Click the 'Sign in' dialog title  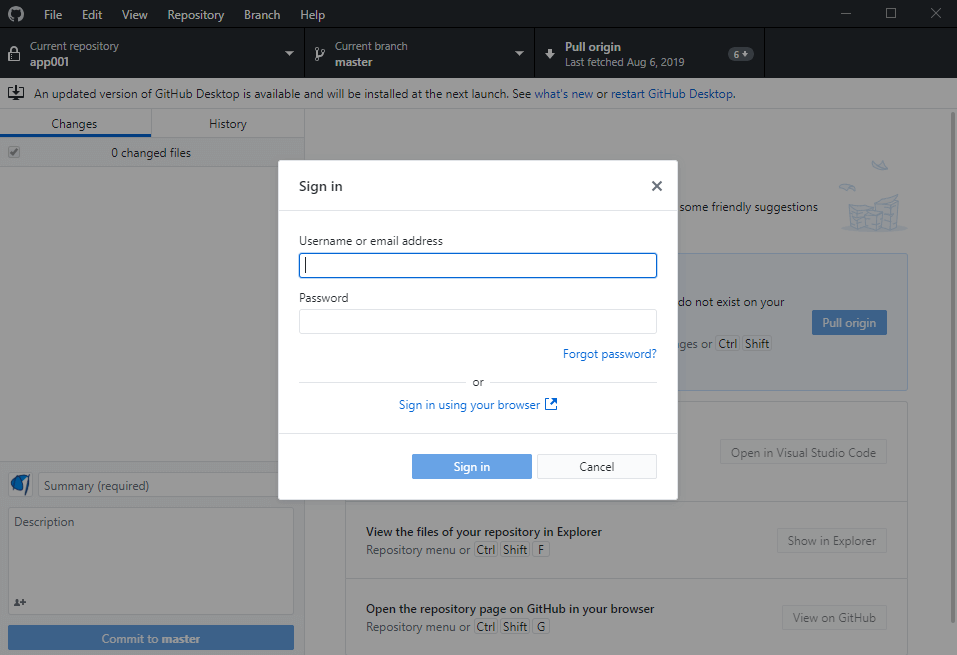[320, 186]
